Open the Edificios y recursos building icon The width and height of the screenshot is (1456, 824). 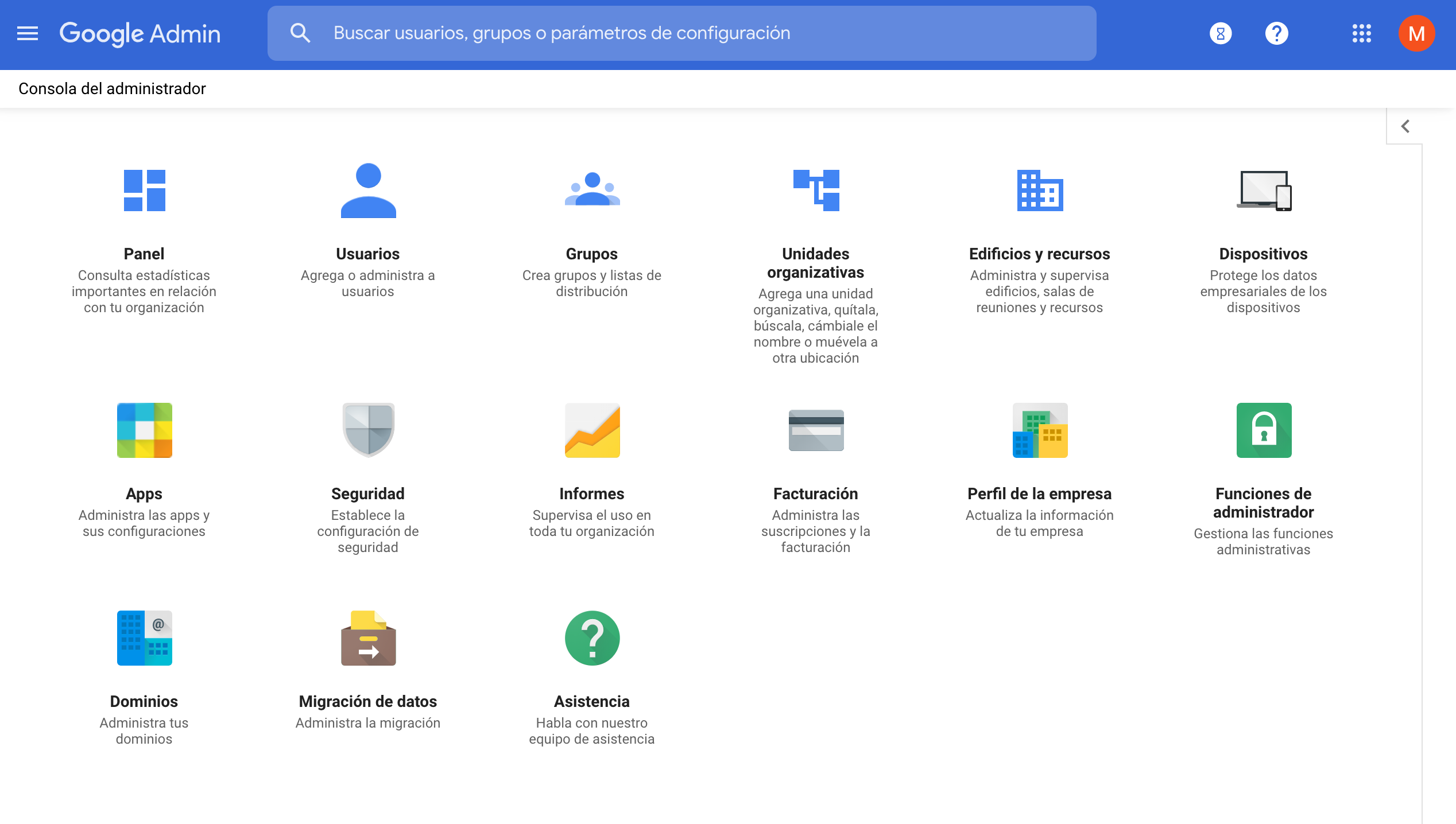[1040, 191]
